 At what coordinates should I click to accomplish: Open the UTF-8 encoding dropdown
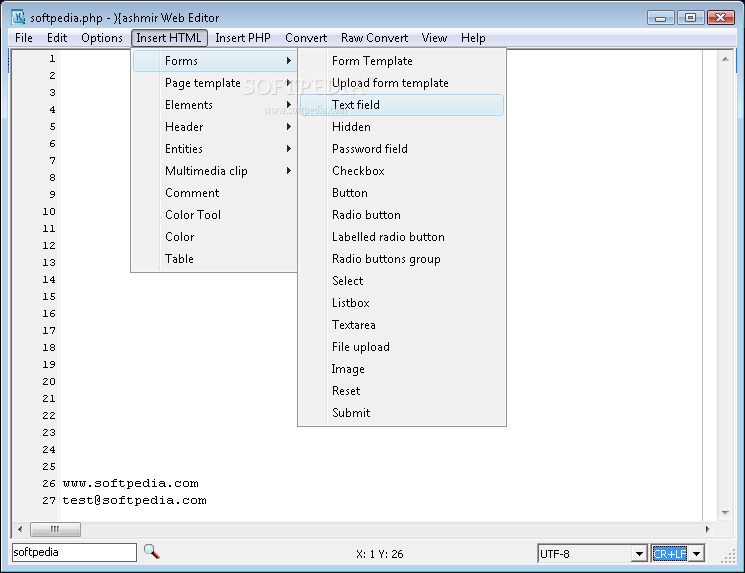(x=640, y=554)
